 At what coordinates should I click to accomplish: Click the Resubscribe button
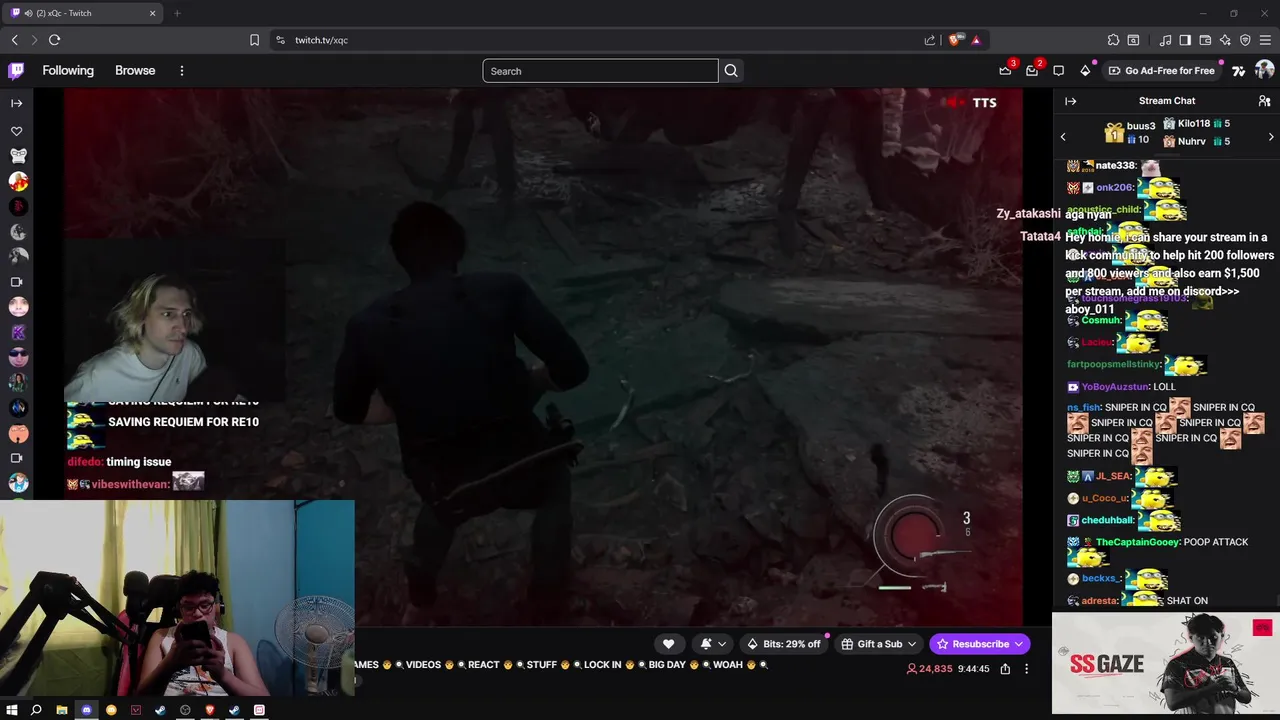click(x=980, y=644)
